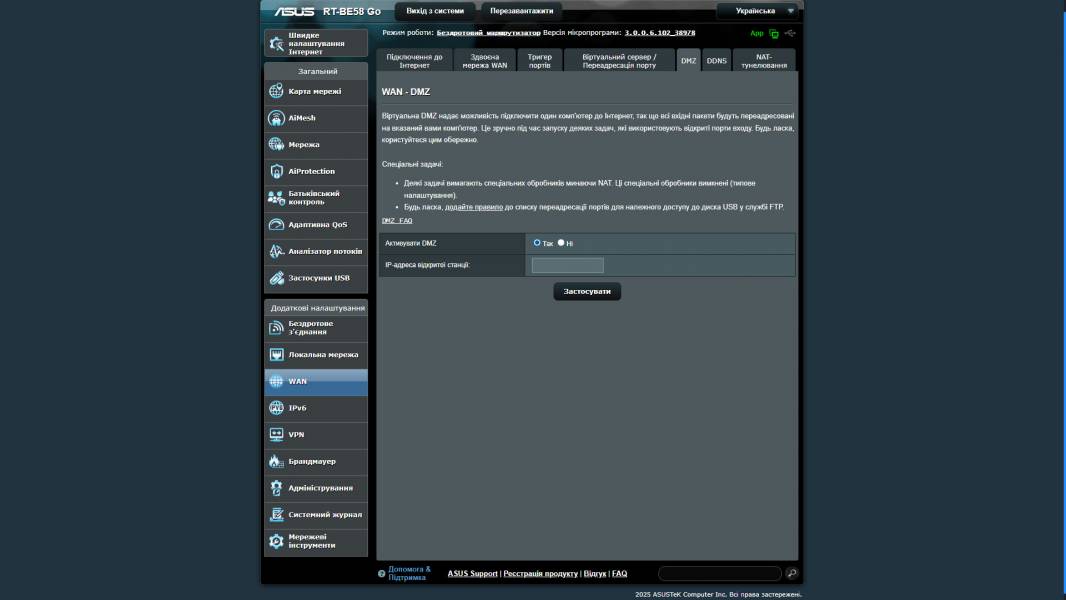This screenshot has height=600, width=1066.
Task: Select the Так radio button for DMZ
Action: (x=537, y=243)
